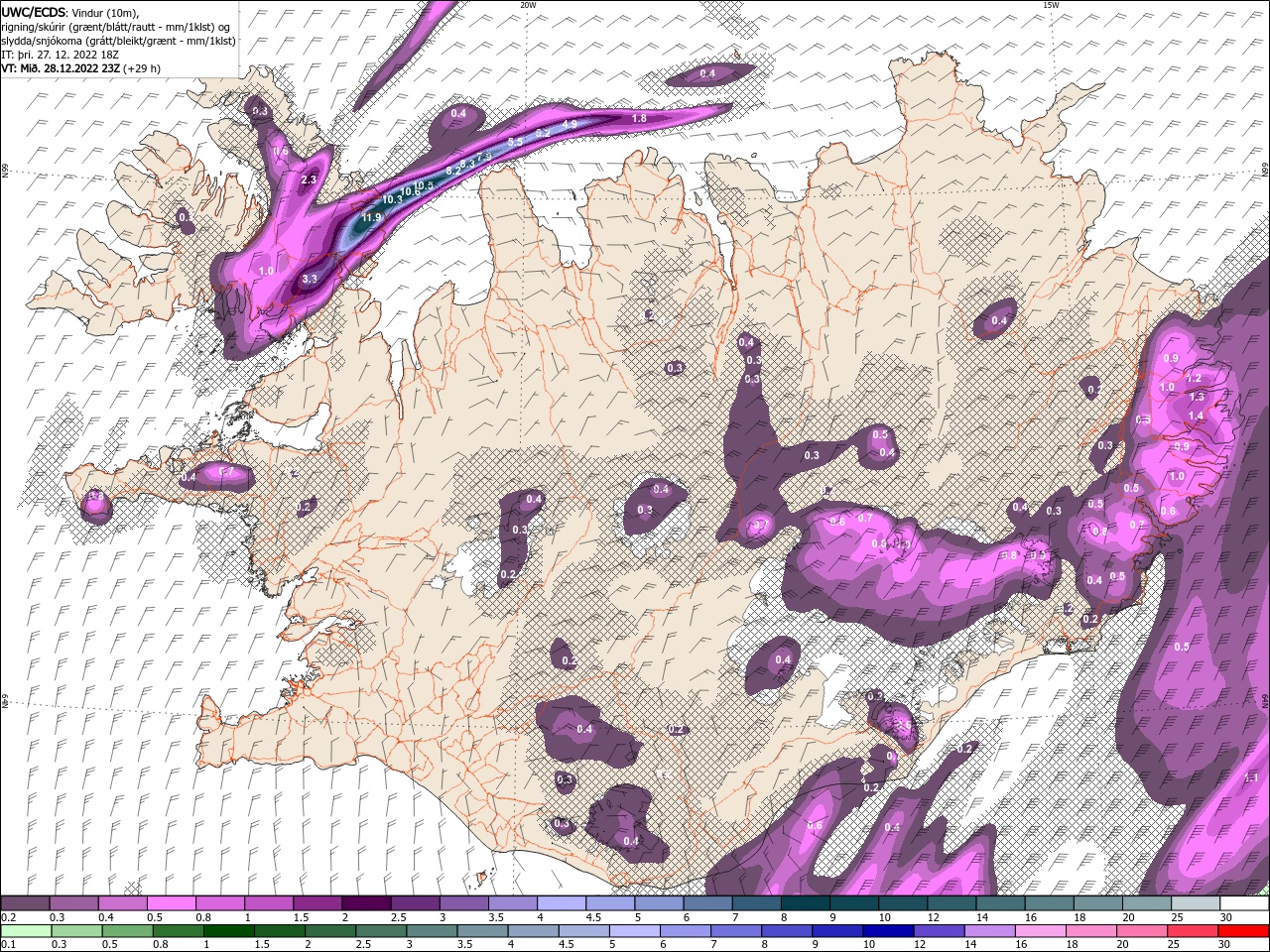This screenshot has width=1270, height=952.
Task: Click the 10.3 precipitation value label
Action: click(391, 199)
